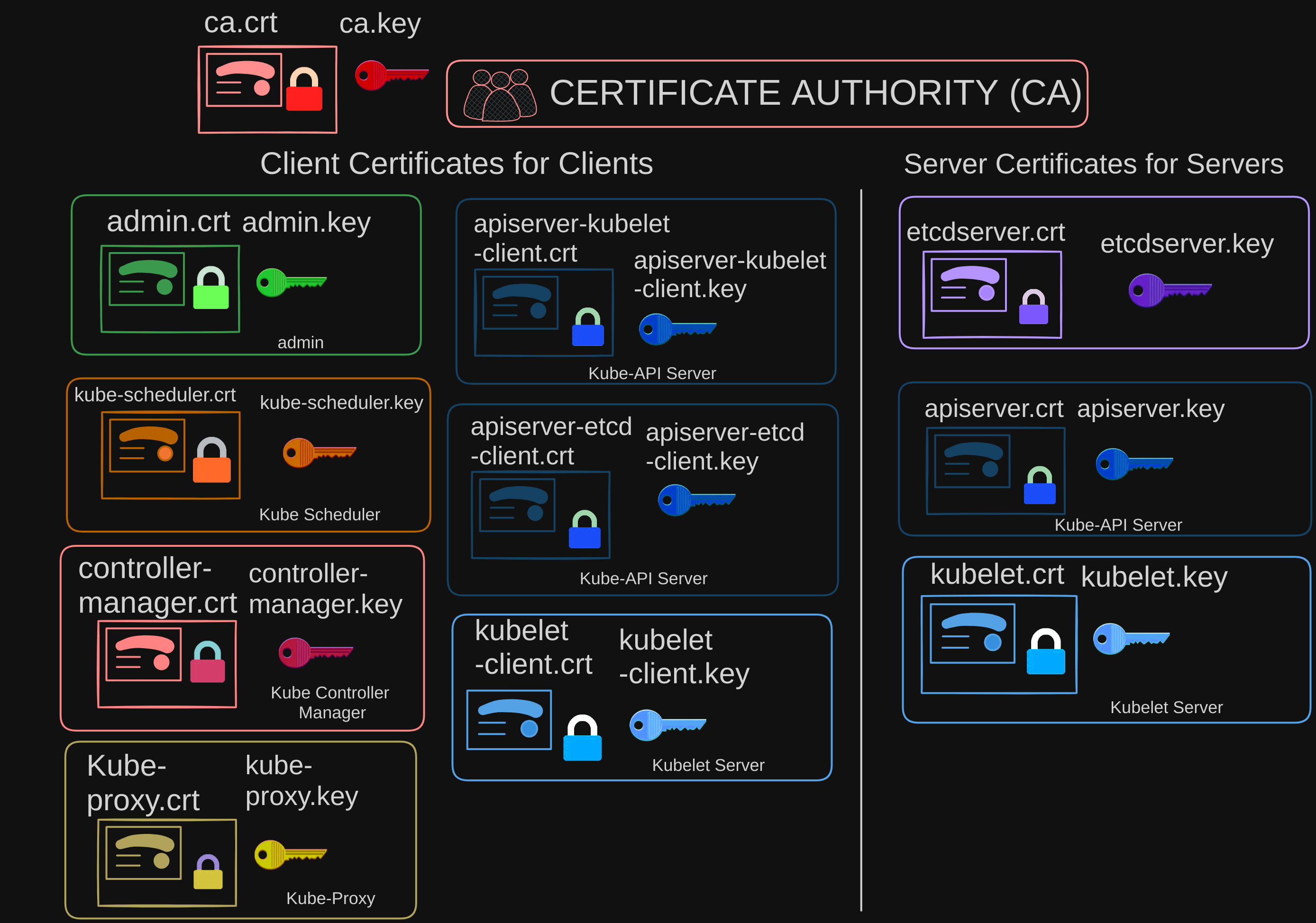Click the tan Kube-proxy.crt certificate icon

pyautogui.click(x=144, y=852)
